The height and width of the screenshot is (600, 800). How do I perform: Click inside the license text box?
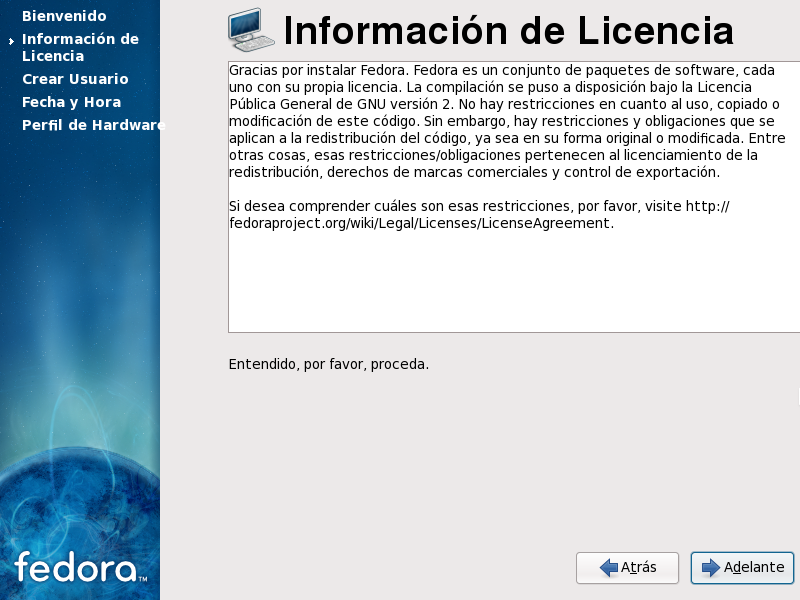coord(514,197)
